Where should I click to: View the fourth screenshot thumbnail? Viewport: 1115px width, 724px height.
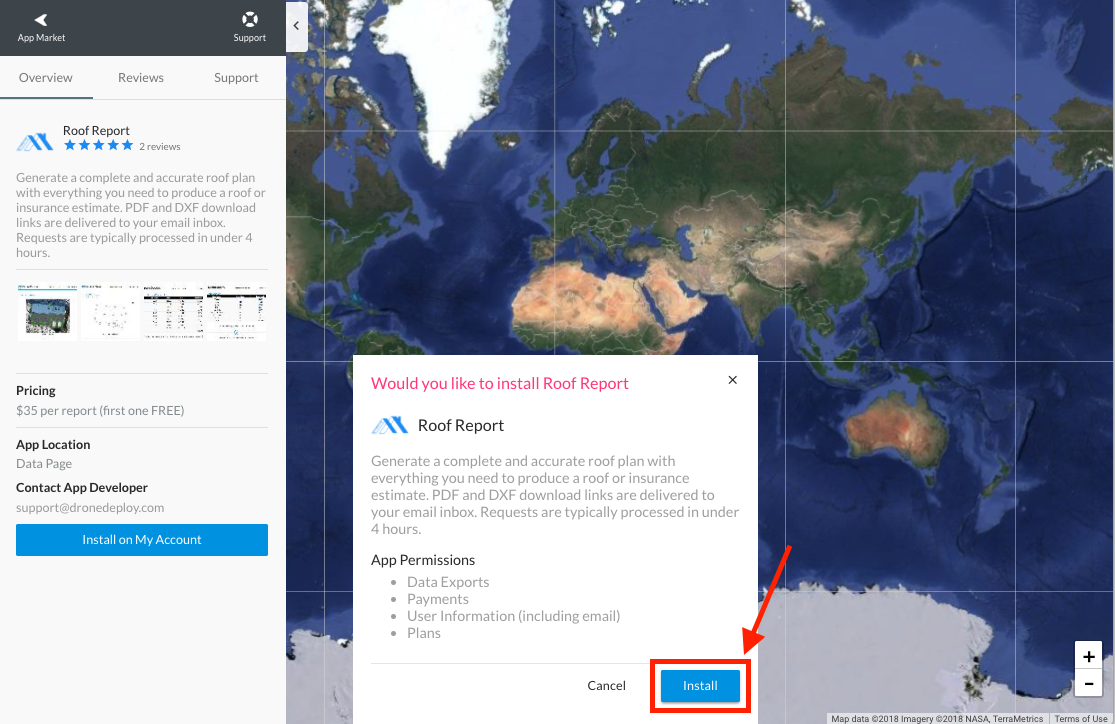[236, 312]
